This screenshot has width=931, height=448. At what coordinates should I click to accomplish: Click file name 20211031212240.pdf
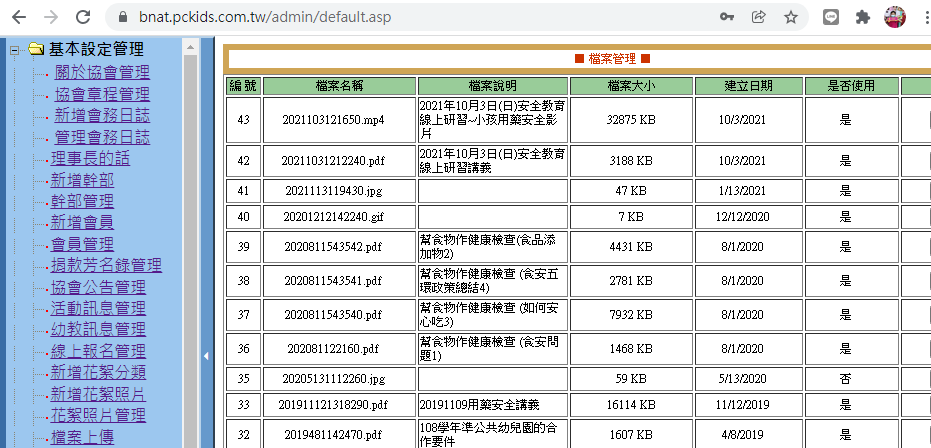(x=332, y=161)
